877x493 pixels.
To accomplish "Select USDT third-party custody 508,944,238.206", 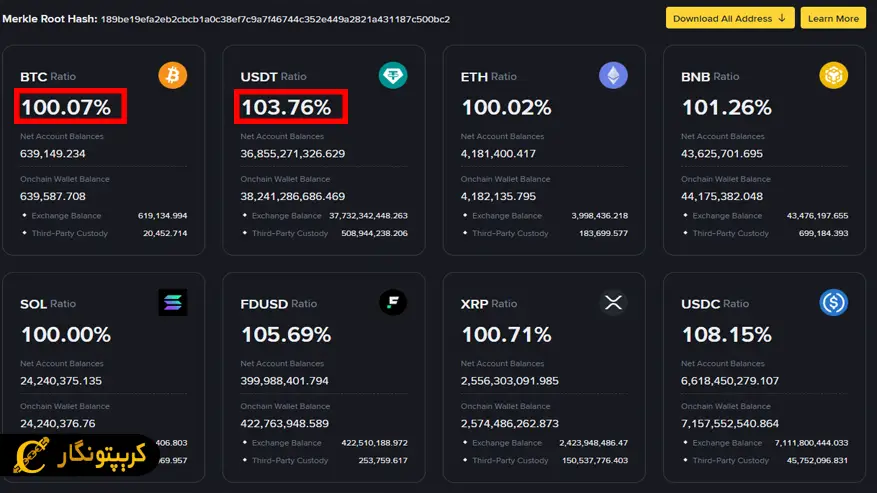I will click(375, 233).
